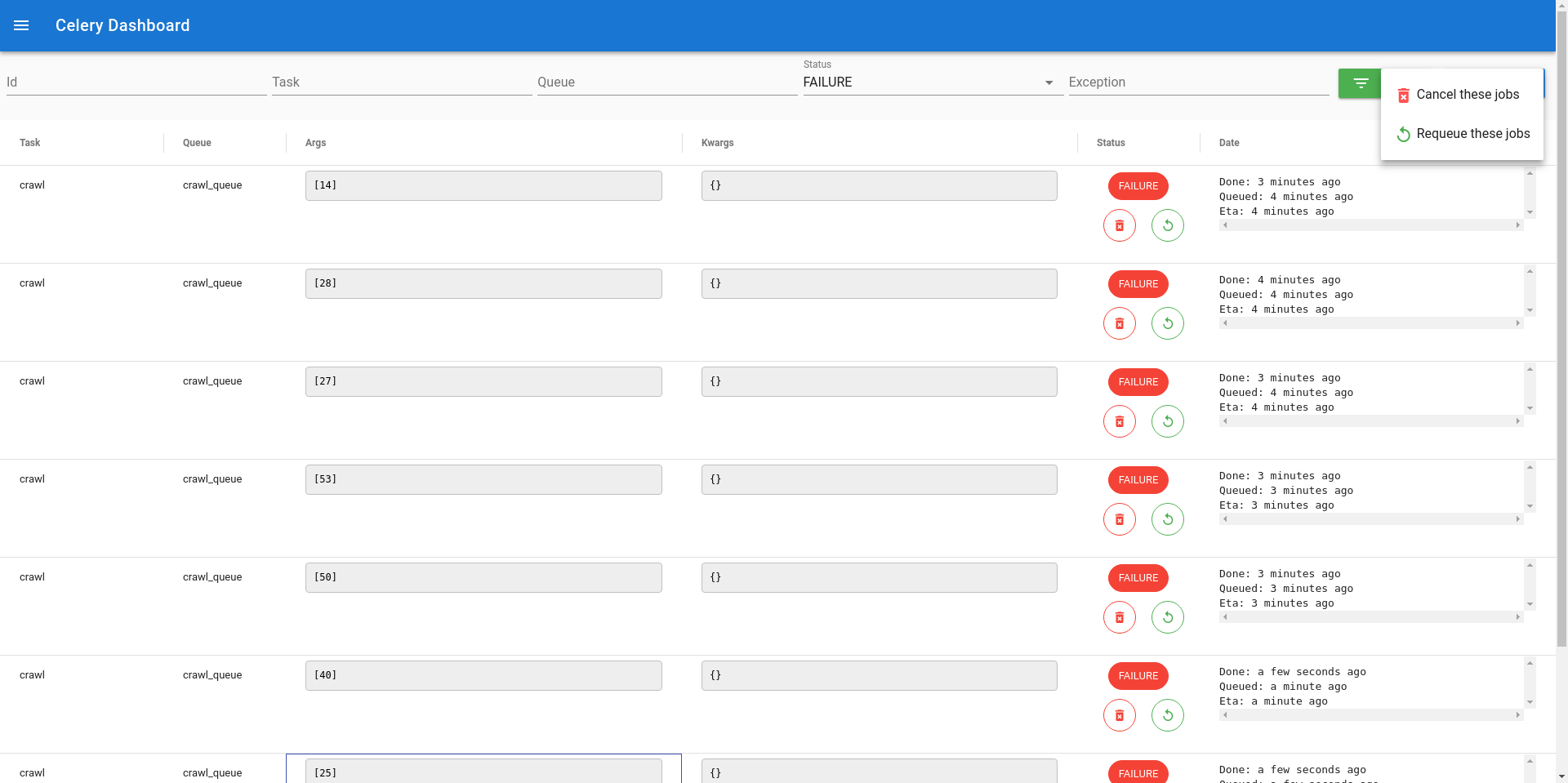Click the Args box containing [40]
The height and width of the screenshot is (783, 1568).
coord(483,675)
